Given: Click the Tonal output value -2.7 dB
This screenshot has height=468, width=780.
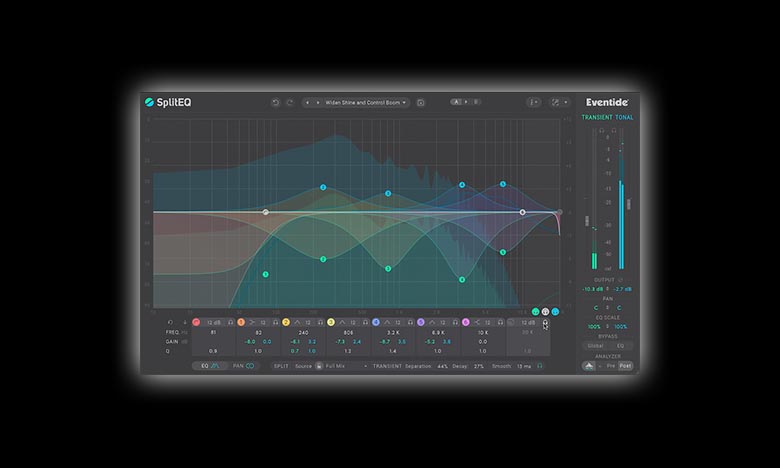Looking at the screenshot, I should click(622, 289).
